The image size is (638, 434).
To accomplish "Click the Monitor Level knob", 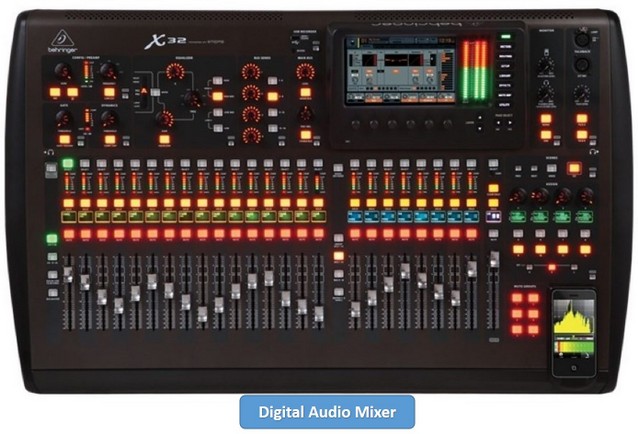I will pos(546,65).
